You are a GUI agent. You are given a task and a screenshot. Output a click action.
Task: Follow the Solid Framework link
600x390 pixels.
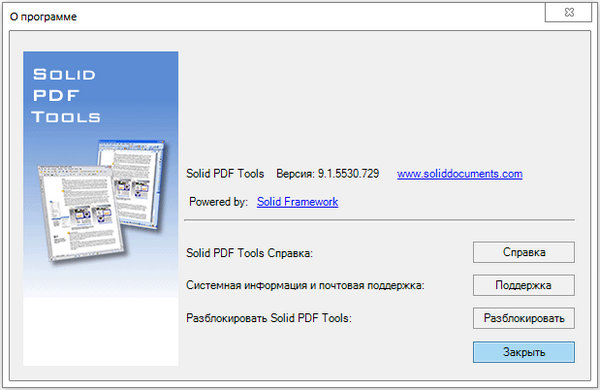click(297, 202)
